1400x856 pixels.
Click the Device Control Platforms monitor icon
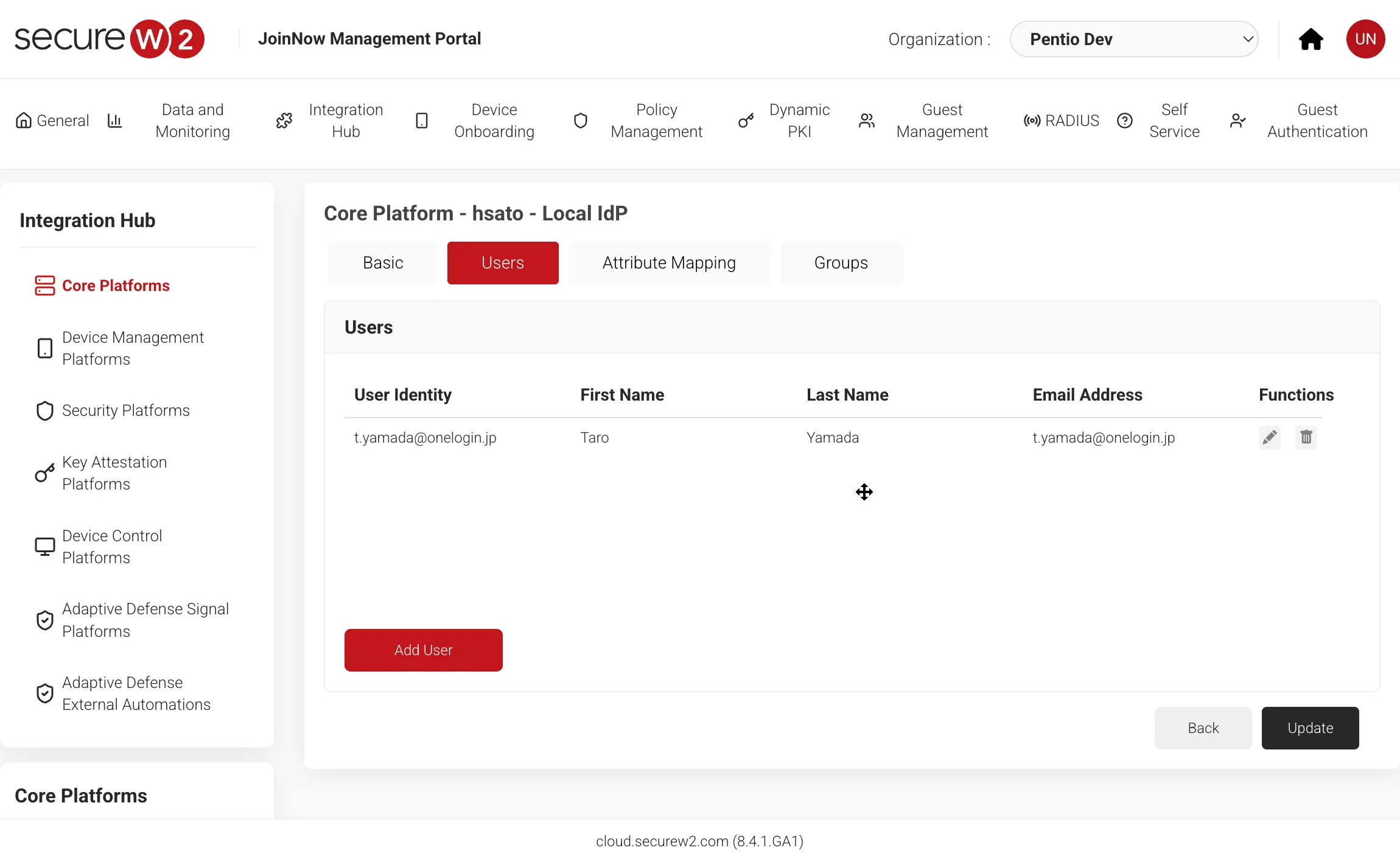click(x=44, y=547)
